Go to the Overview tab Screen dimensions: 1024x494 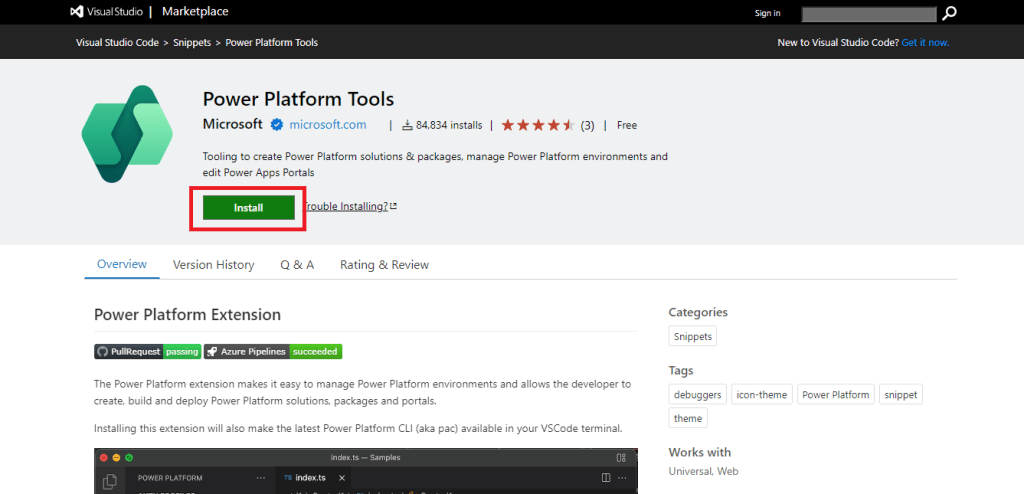[122, 264]
